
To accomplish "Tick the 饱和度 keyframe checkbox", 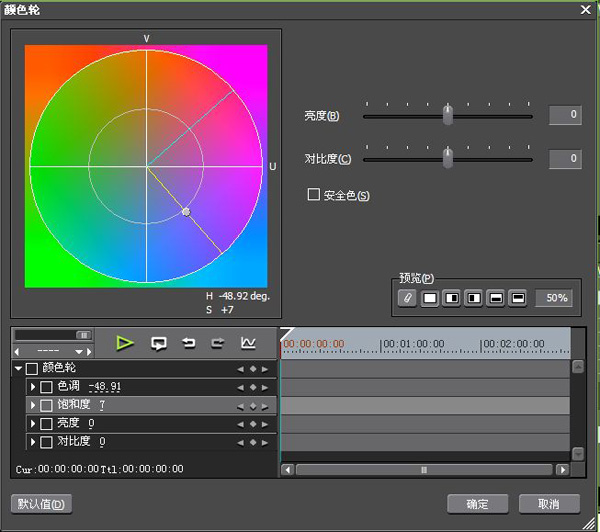I will (x=46, y=405).
